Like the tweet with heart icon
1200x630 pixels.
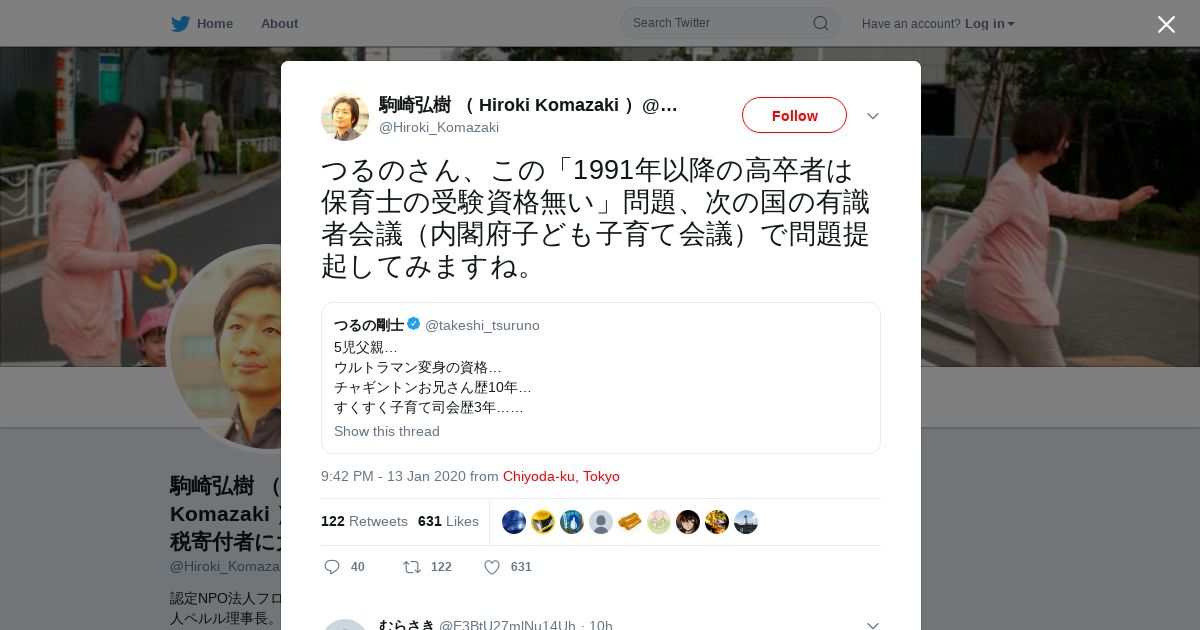(x=492, y=567)
